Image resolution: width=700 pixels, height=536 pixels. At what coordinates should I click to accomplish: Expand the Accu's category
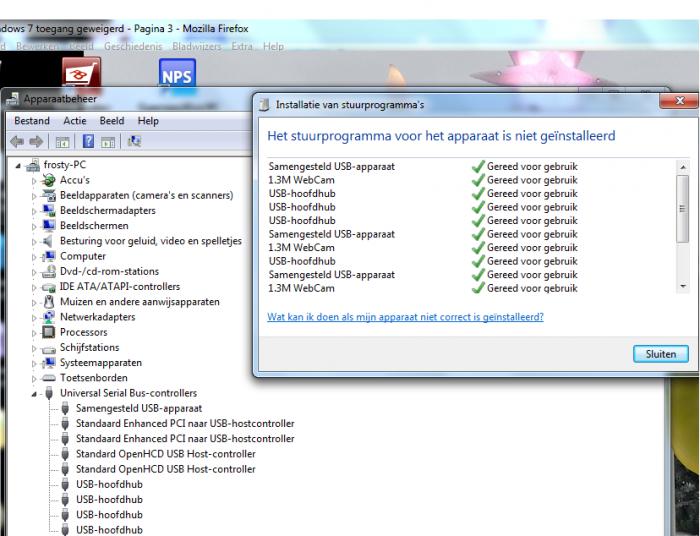(x=34, y=181)
